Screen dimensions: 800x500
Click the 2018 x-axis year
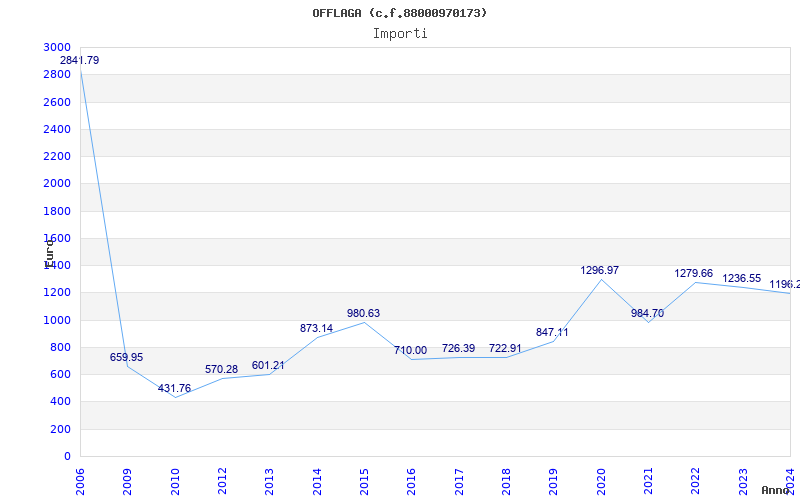tap(506, 481)
